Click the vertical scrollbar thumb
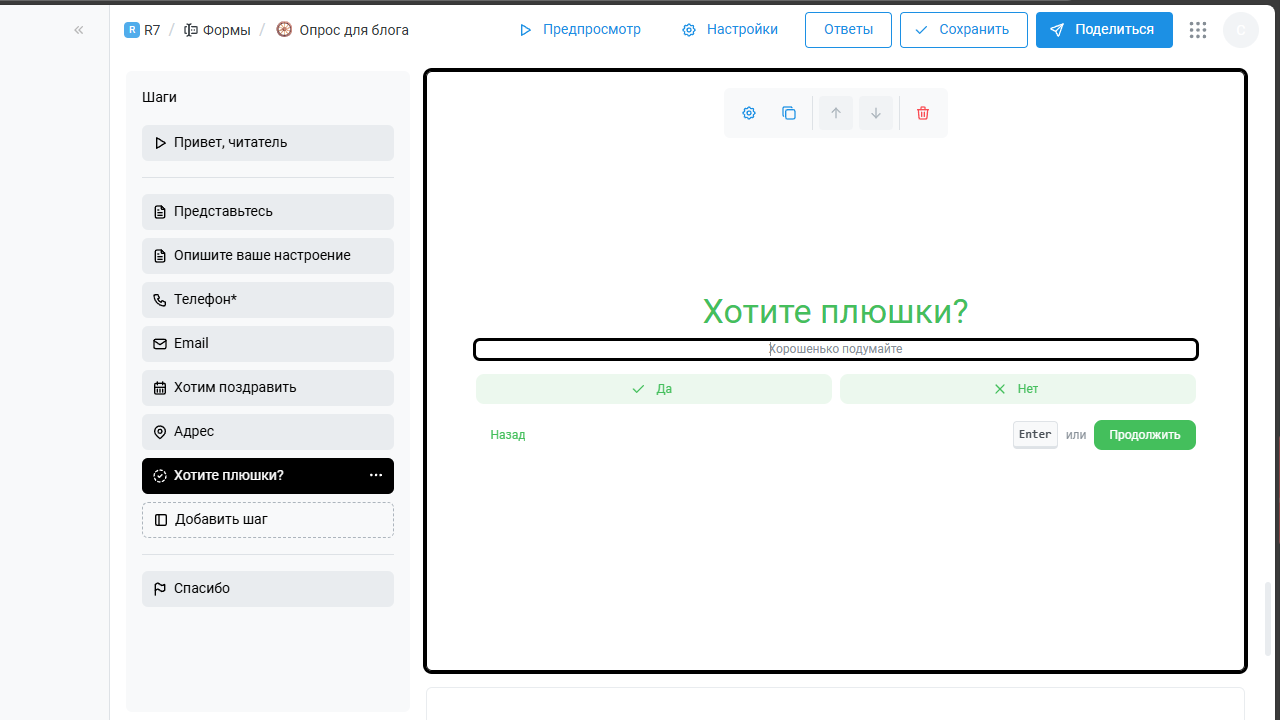Image resolution: width=1280 pixels, height=720 pixels. tap(1270, 618)
